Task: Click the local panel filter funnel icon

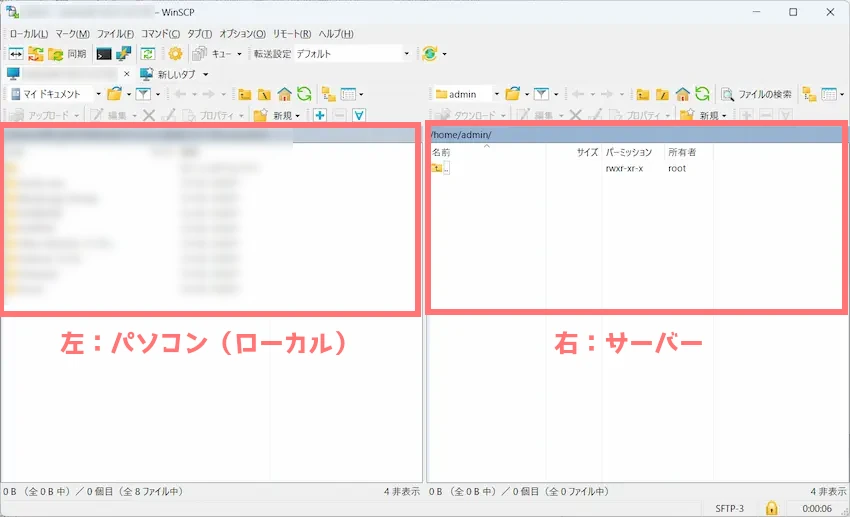Action: [x=143, y=94]
